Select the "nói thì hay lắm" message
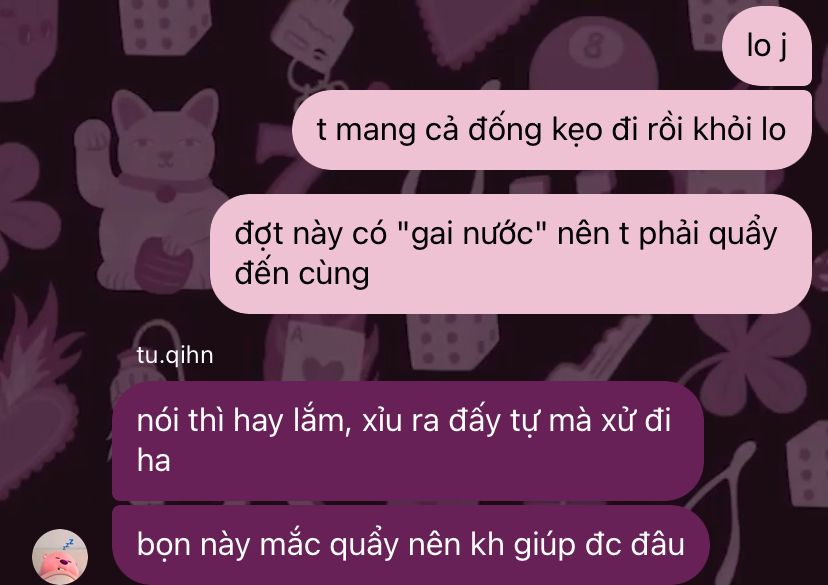828x585 pixels. (x=408, y=441)
